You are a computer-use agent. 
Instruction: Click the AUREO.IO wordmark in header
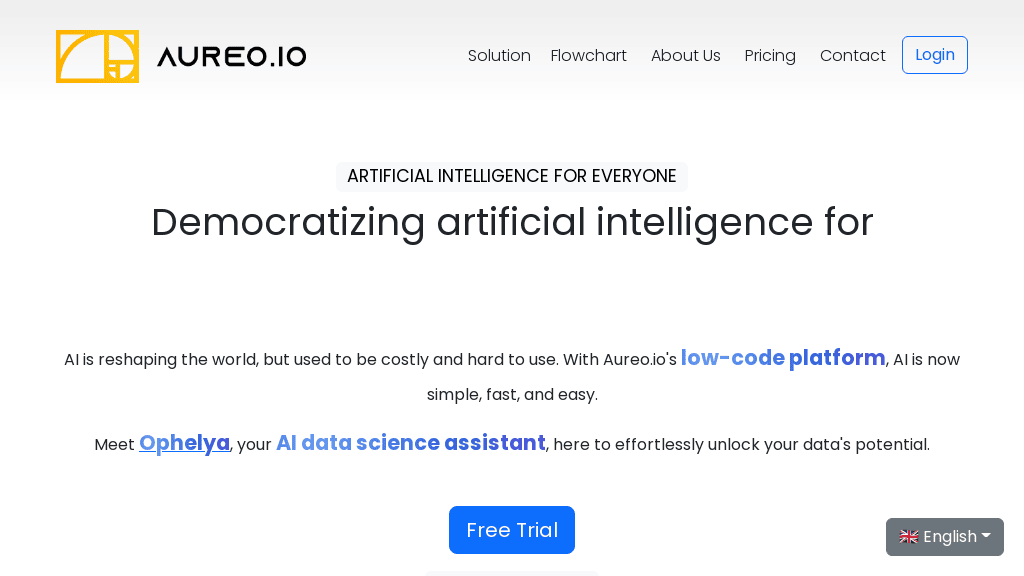pyautogui.click(x=232, y=57)
